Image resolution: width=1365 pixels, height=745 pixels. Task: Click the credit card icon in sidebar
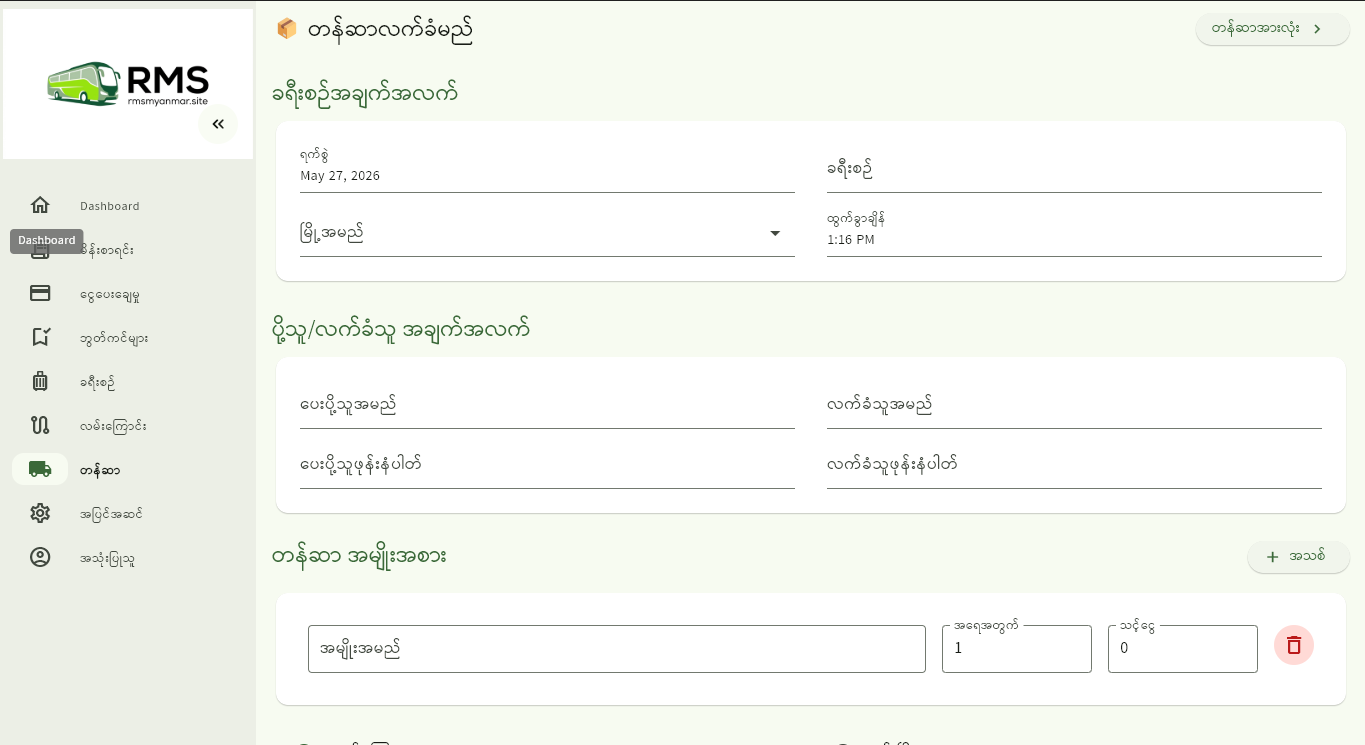(x=40, y=293)
